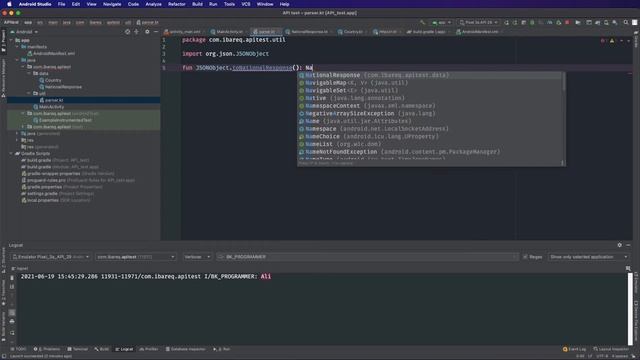640x360 pixels.
Task: Click the locate target icon in Project panel
Action: (127, 32)
